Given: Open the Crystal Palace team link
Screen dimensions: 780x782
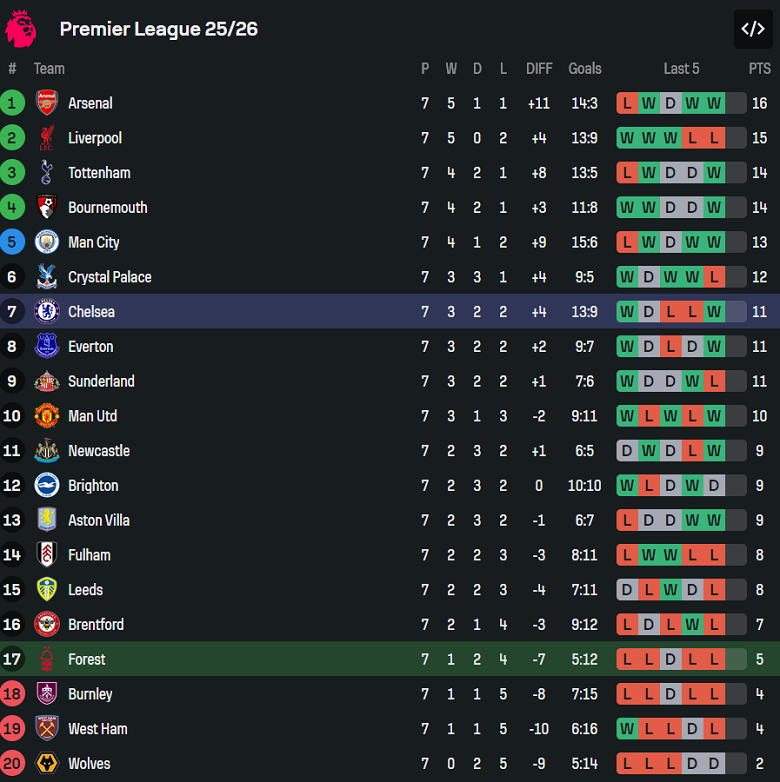Looking at the screenshot, I should click(x=109, y=277).
